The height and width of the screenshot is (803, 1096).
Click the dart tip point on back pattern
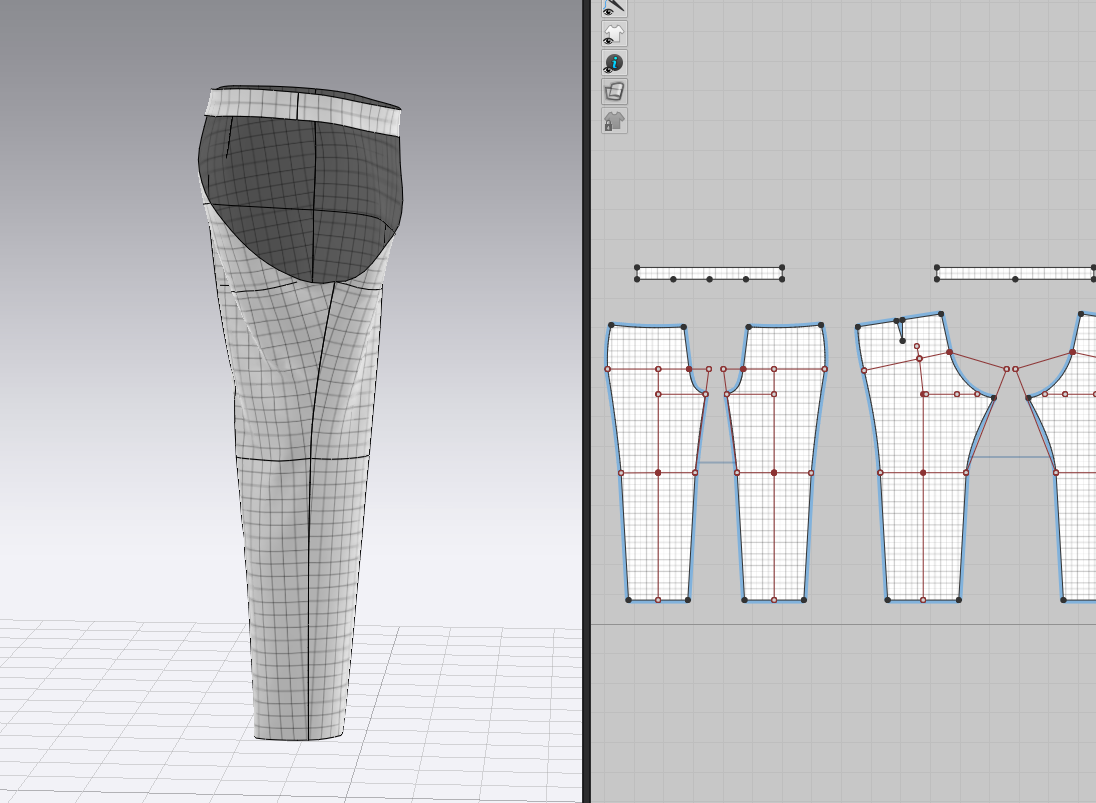902,341
